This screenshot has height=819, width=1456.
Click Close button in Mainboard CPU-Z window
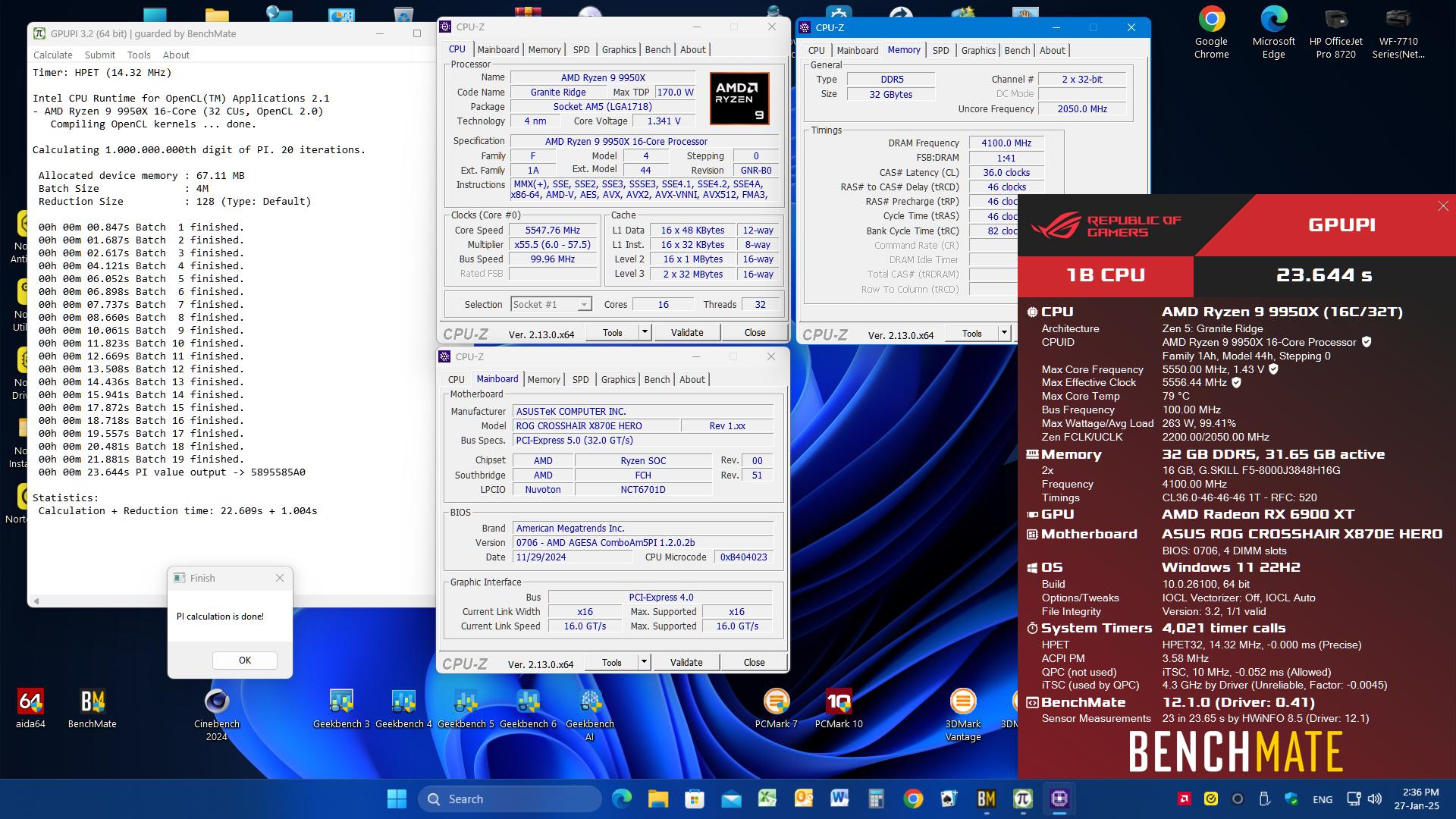point(754,662)
